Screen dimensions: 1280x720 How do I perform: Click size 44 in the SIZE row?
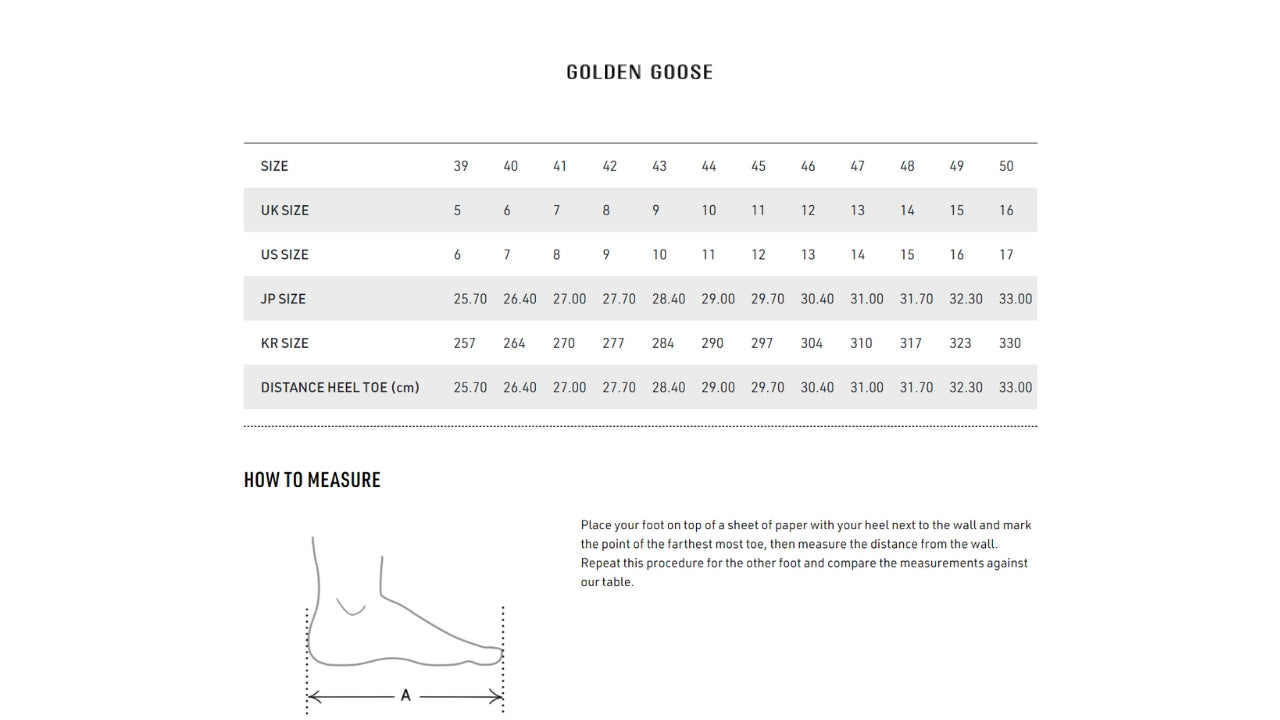tap(709, 166)
